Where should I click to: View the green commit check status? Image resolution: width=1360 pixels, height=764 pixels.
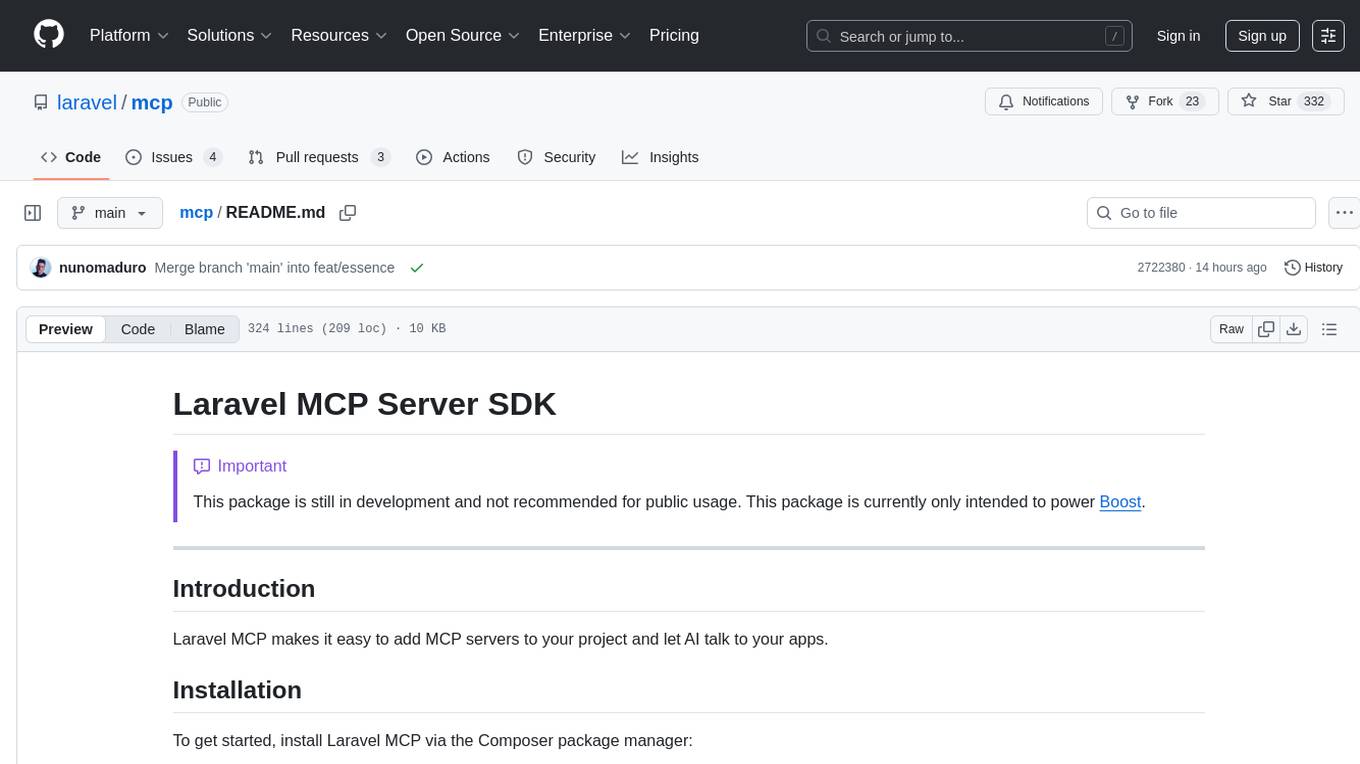coord(417,268)
